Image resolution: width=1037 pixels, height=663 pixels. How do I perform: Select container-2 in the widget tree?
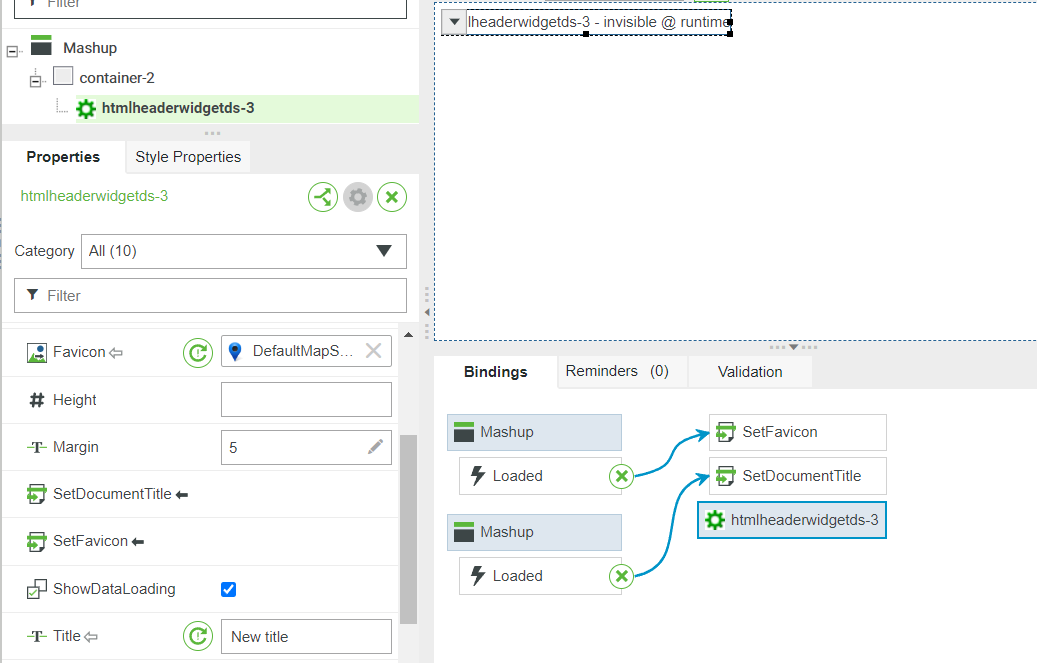[116, 78]
